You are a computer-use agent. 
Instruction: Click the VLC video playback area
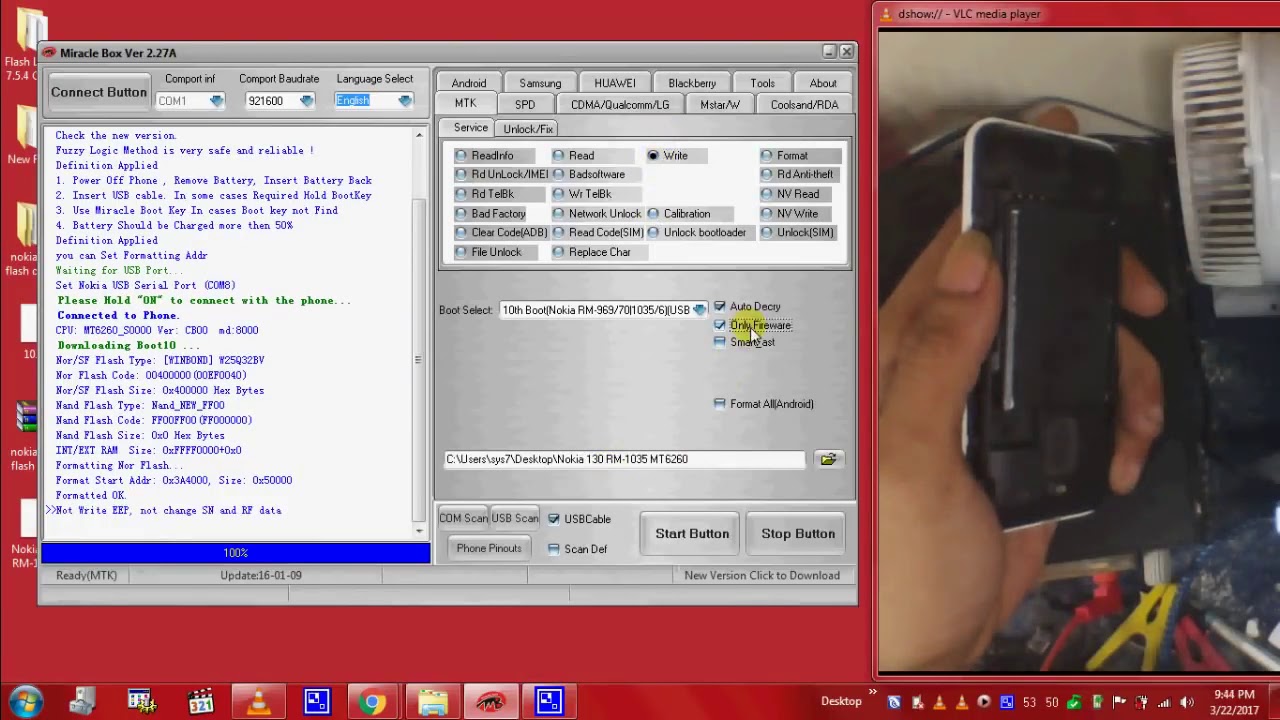pos(1079,351)
